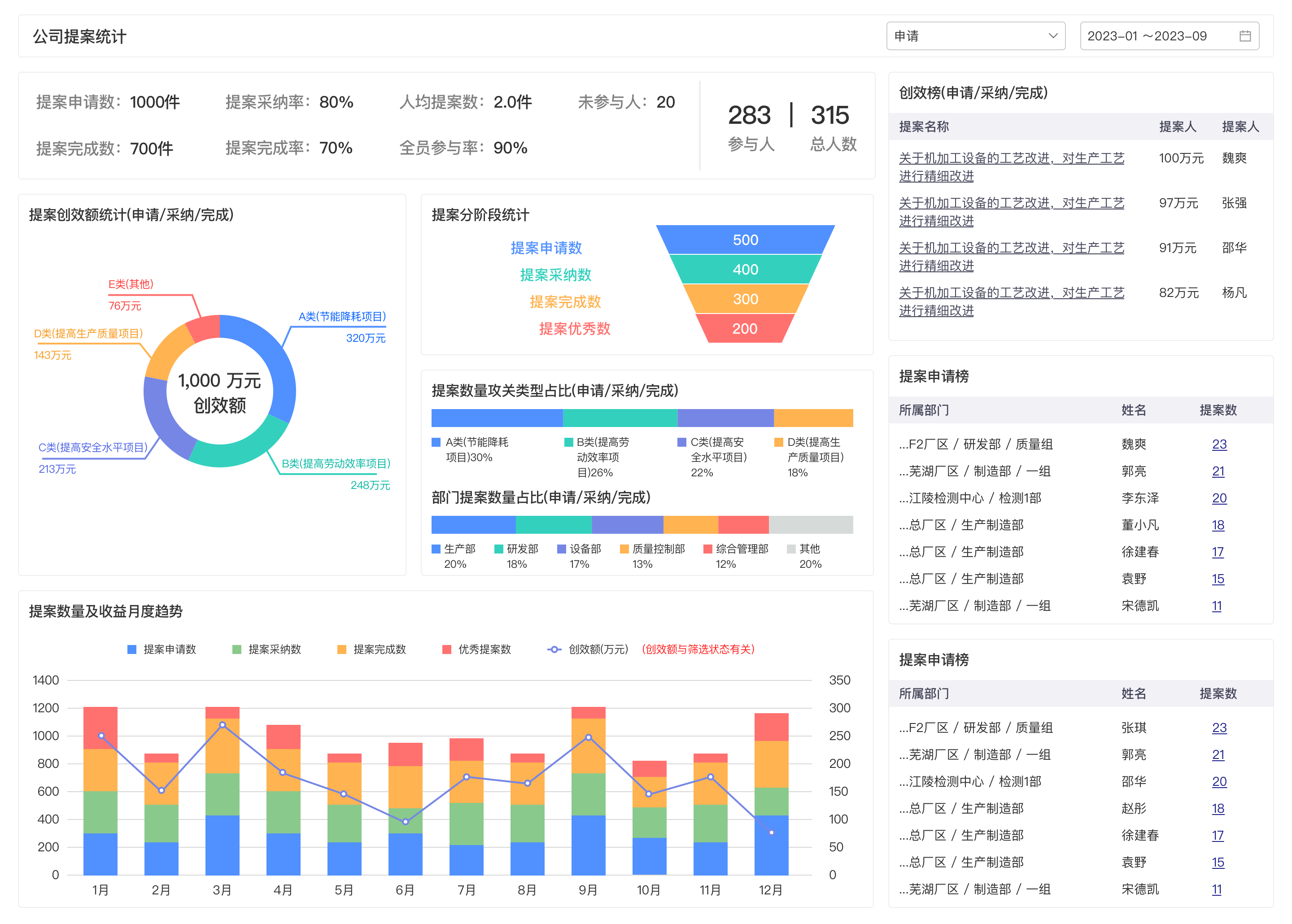Open the 申请 status dropdown

(x=975, y=36)
